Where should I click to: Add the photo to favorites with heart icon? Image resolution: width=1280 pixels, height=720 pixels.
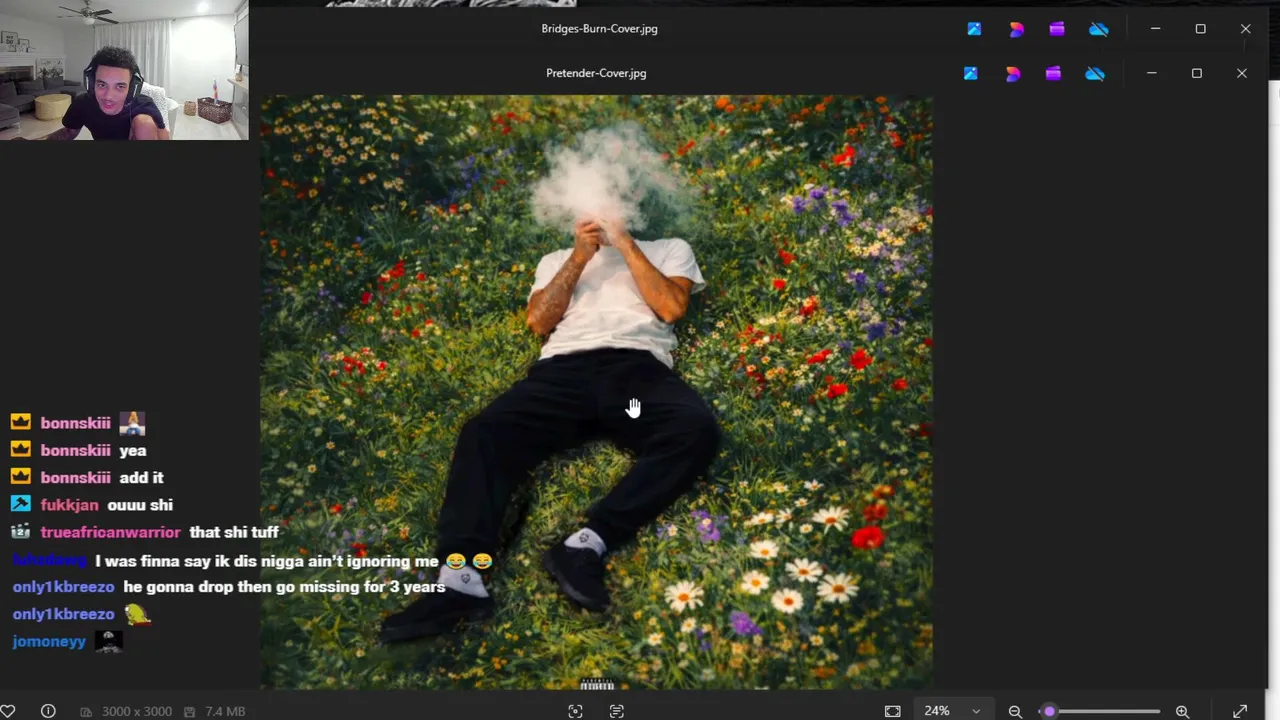tap(7, 711)
